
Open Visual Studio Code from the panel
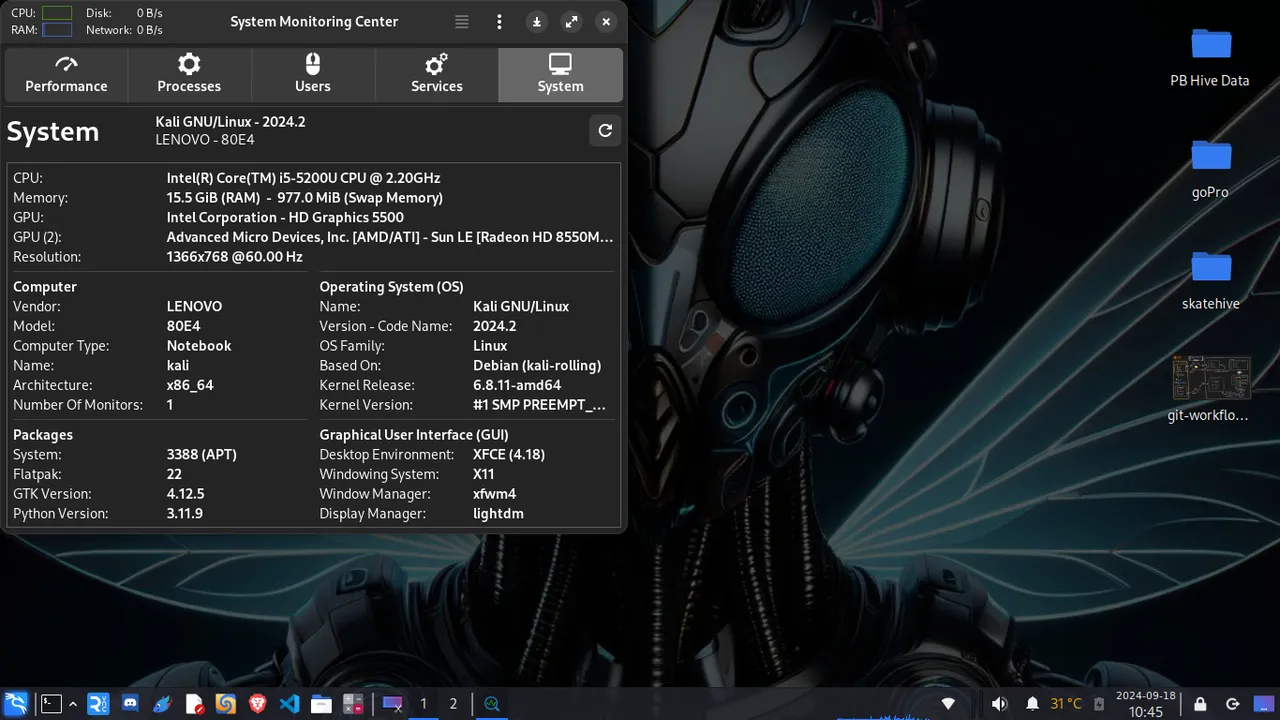coord(290,704)
